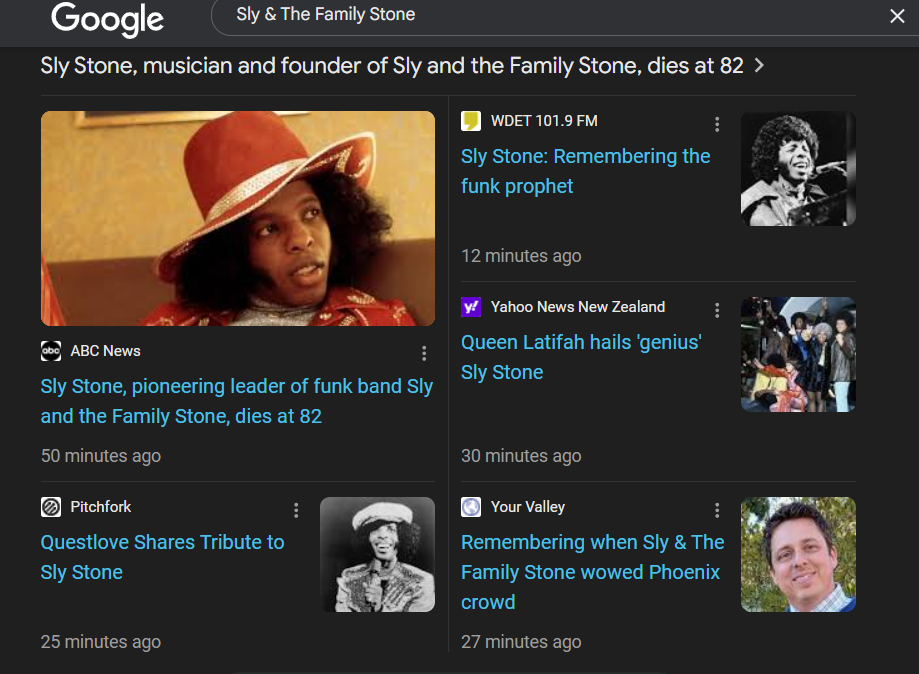Viewport: 919px width, 674px height.
Task: Open the large ABC News photo of Sly Stone
Action: coord(238,218)
